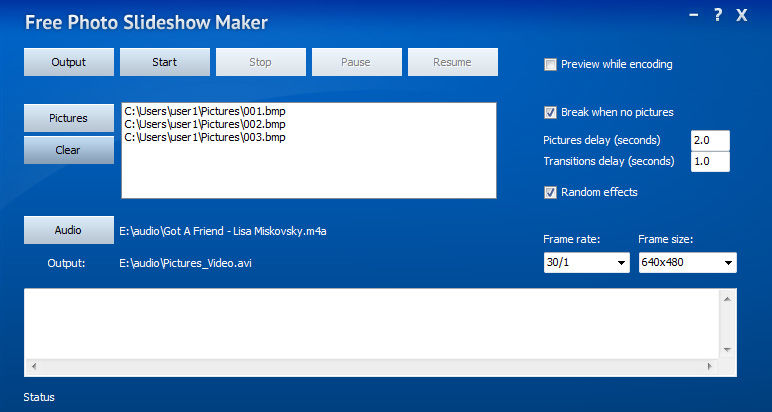The width and height of the screenshot is (772, 412).
Task: Open the Frame rate dropdown
Action: click(x=586, y=262)
